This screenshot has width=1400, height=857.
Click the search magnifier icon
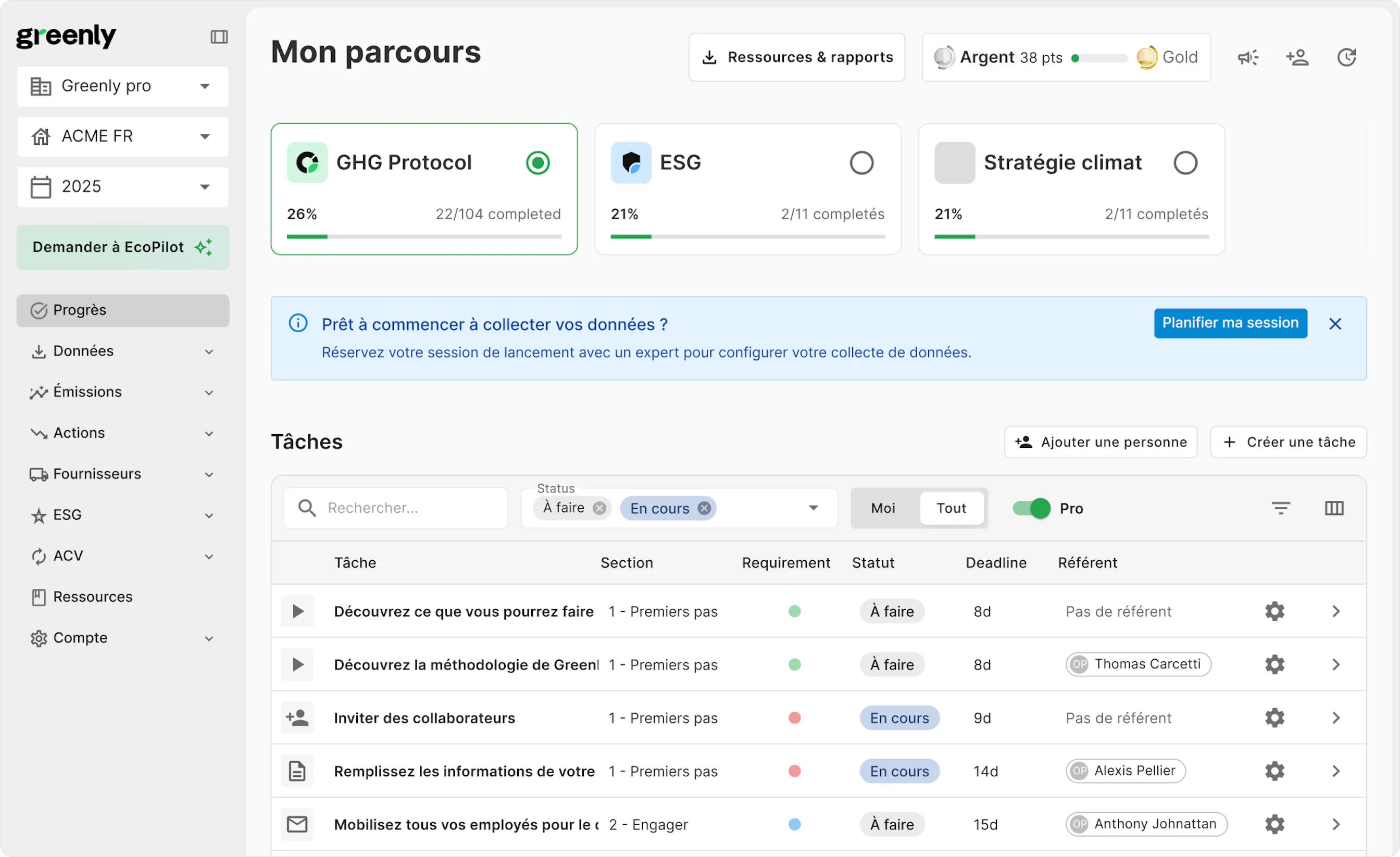307,508
